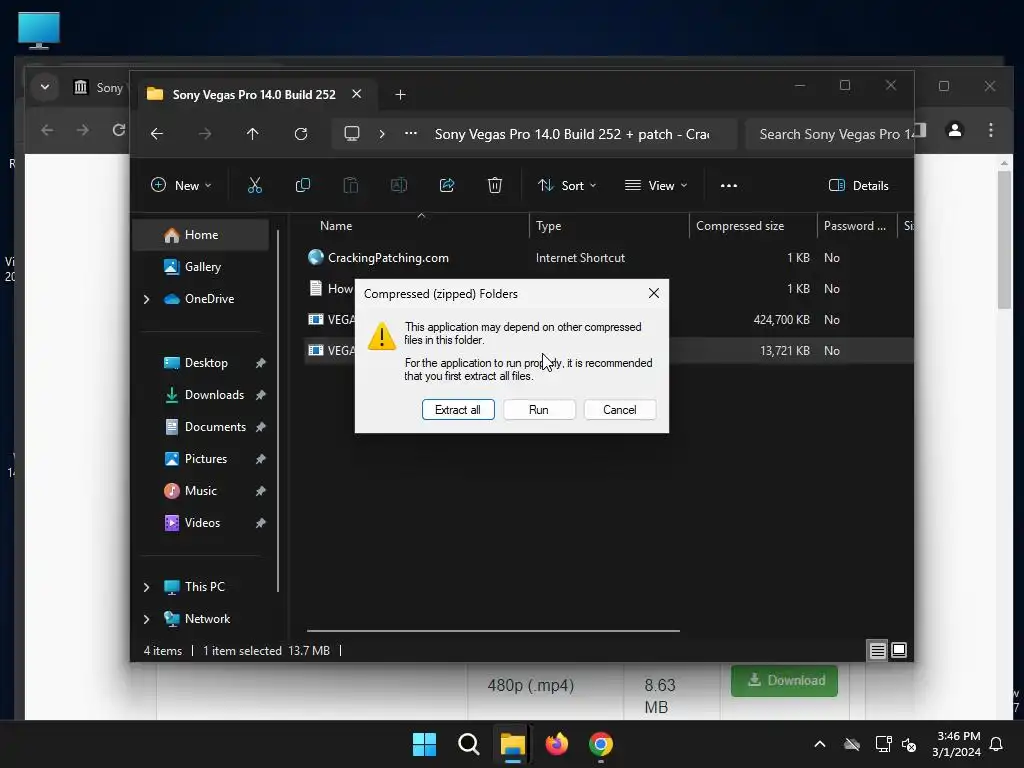
Task: Click the Explorer Up arrow button
Action: click(253, 134)
